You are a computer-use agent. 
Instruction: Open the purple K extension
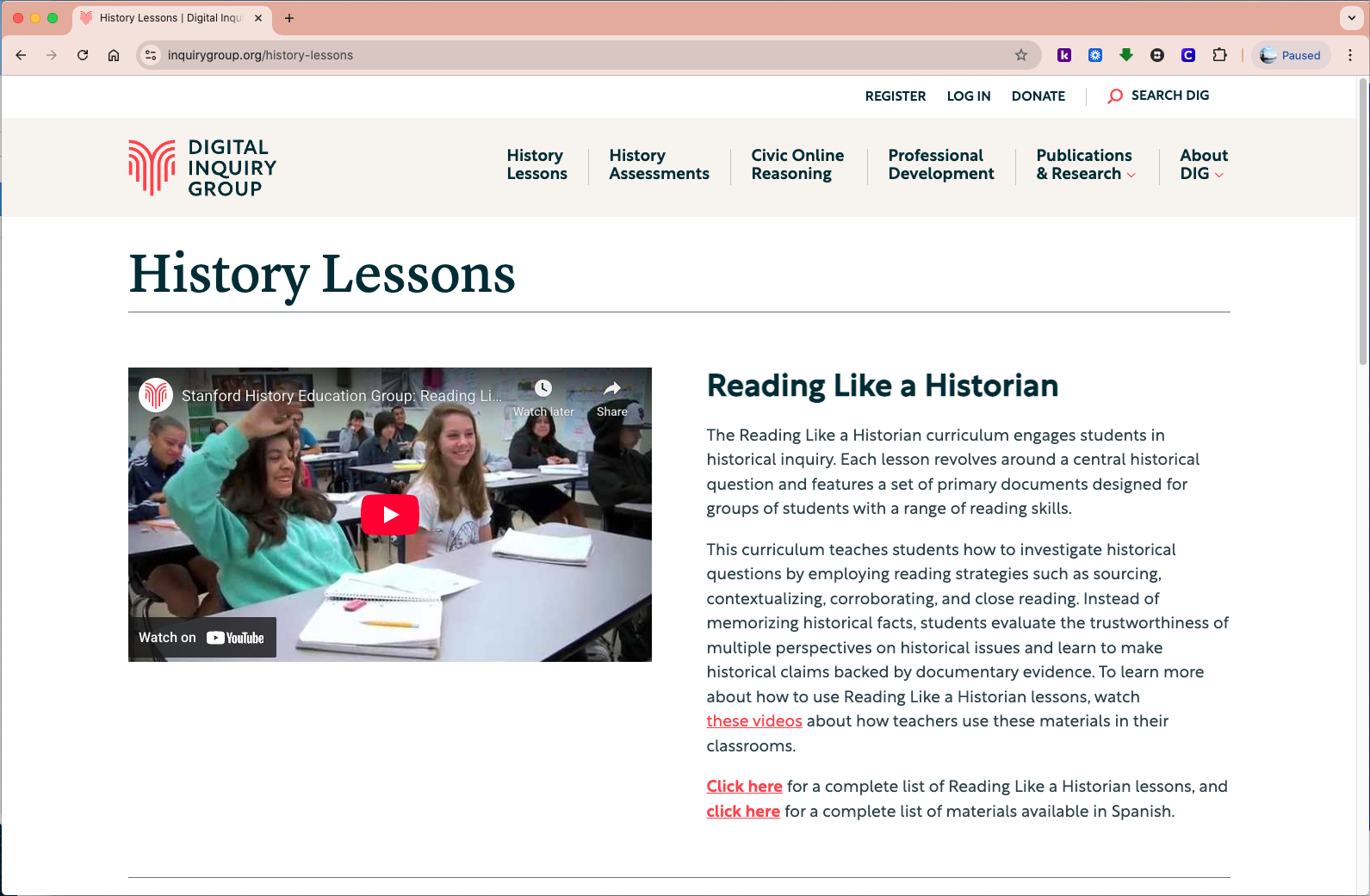click(1064, 55)
